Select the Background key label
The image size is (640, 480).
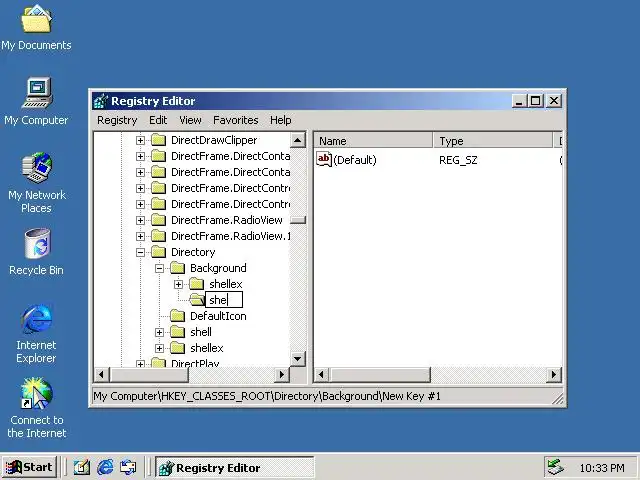(x=218, y=268)
